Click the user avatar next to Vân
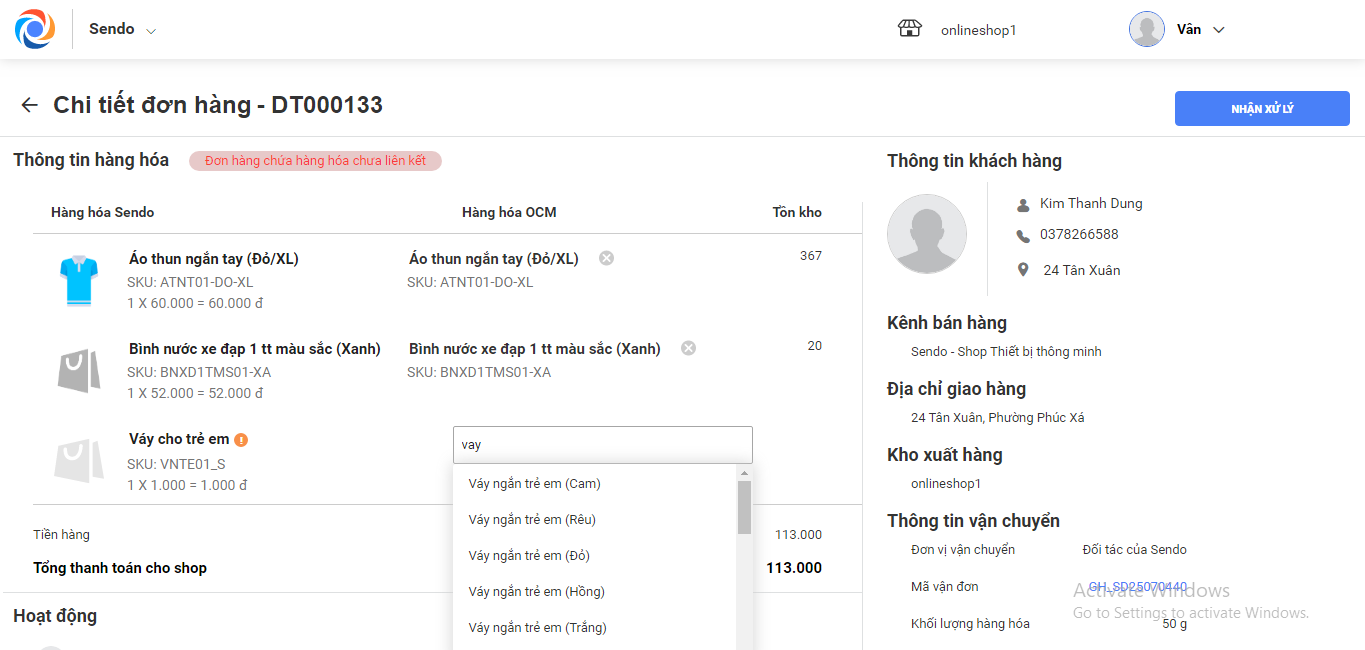The image size is (1365, 650). pos(1146,29)
